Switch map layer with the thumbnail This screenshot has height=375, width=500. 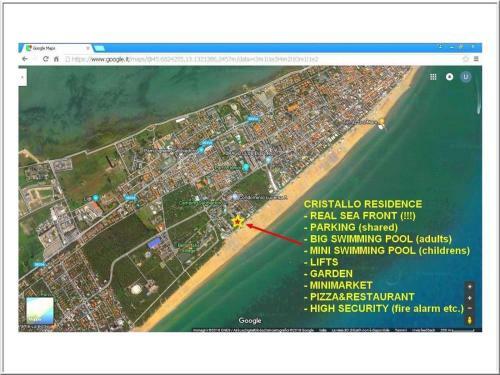[x=40, y=311]
